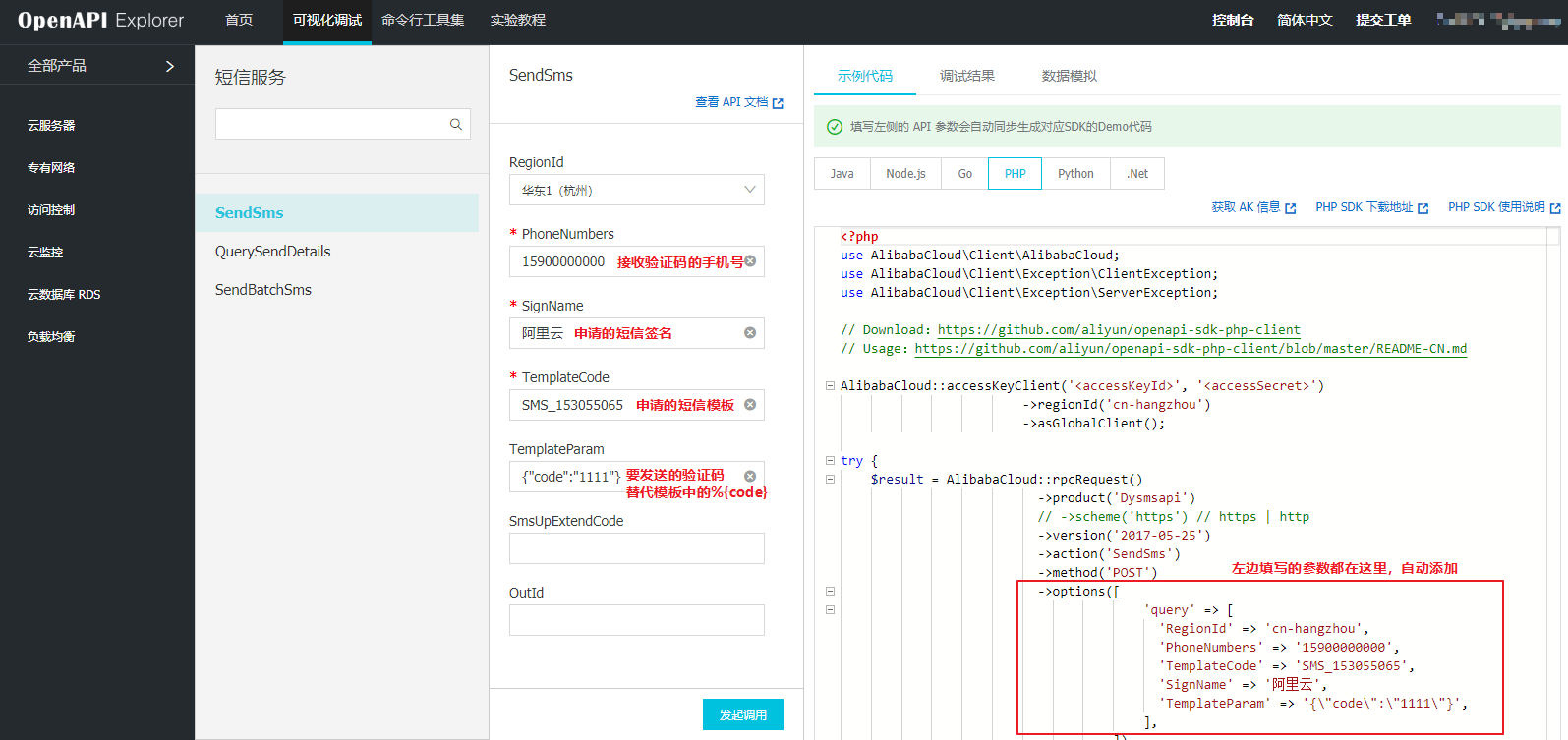Click the SmsUpExtendCode input field
This screenshot has width=1568, height=740.
point(637,548)
